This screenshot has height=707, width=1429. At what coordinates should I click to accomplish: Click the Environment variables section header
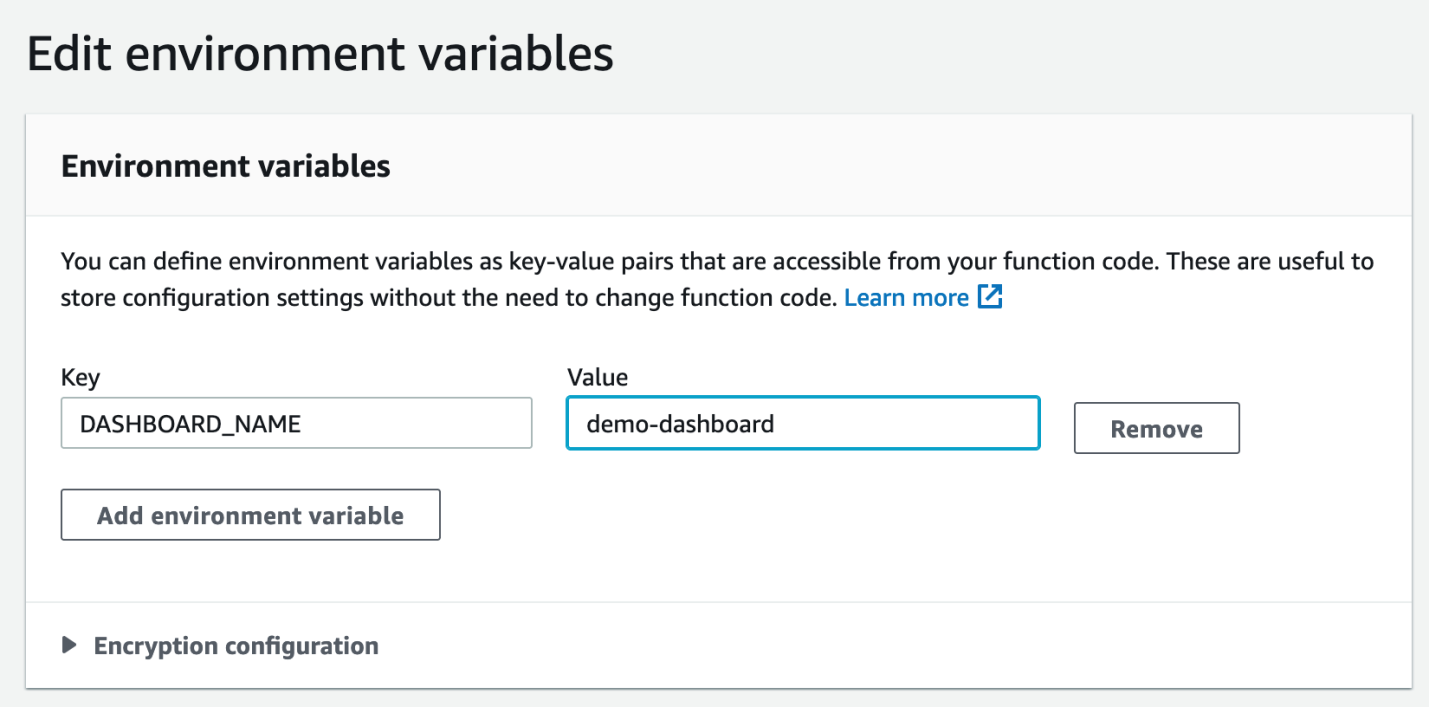point(224,166)
